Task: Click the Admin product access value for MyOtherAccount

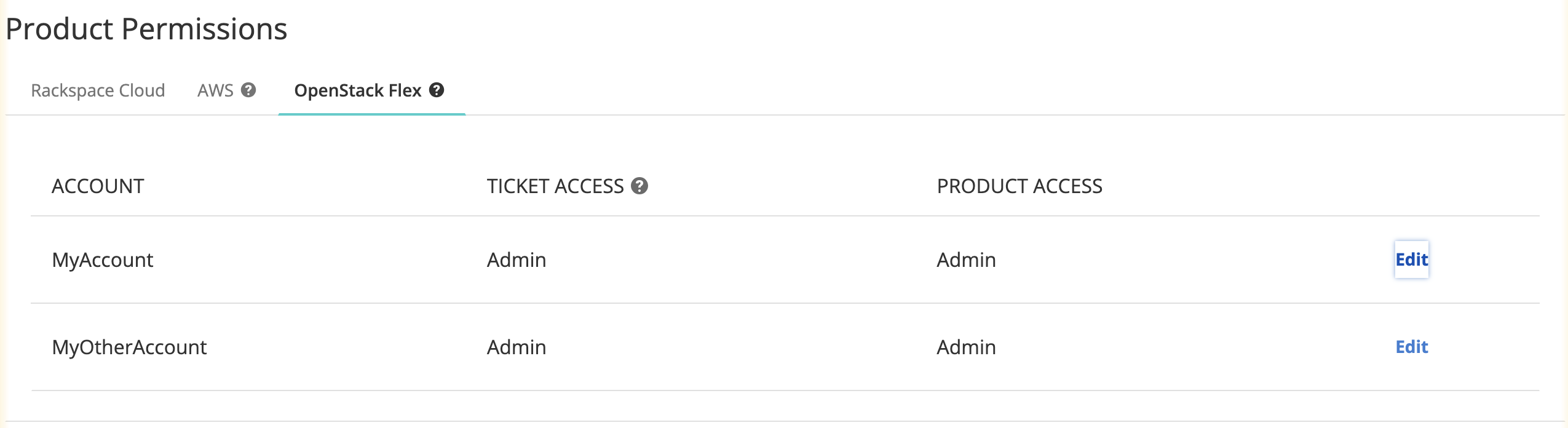Action: [965, 347]
